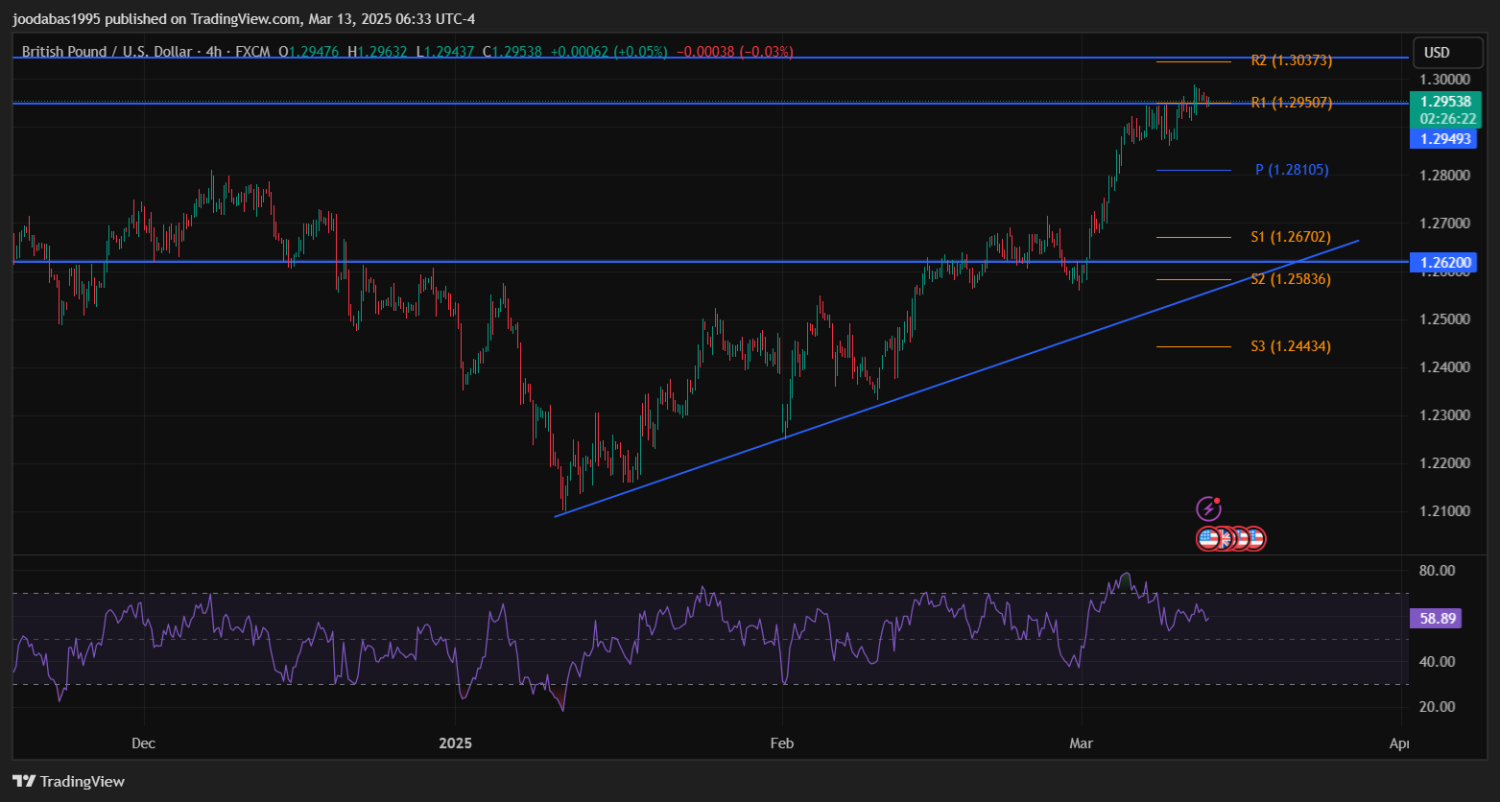Image resolution: width=1500 pixels, height=802 pixels.
Task: Open the leftmost US flag economic event
Action: (1209, 539)
